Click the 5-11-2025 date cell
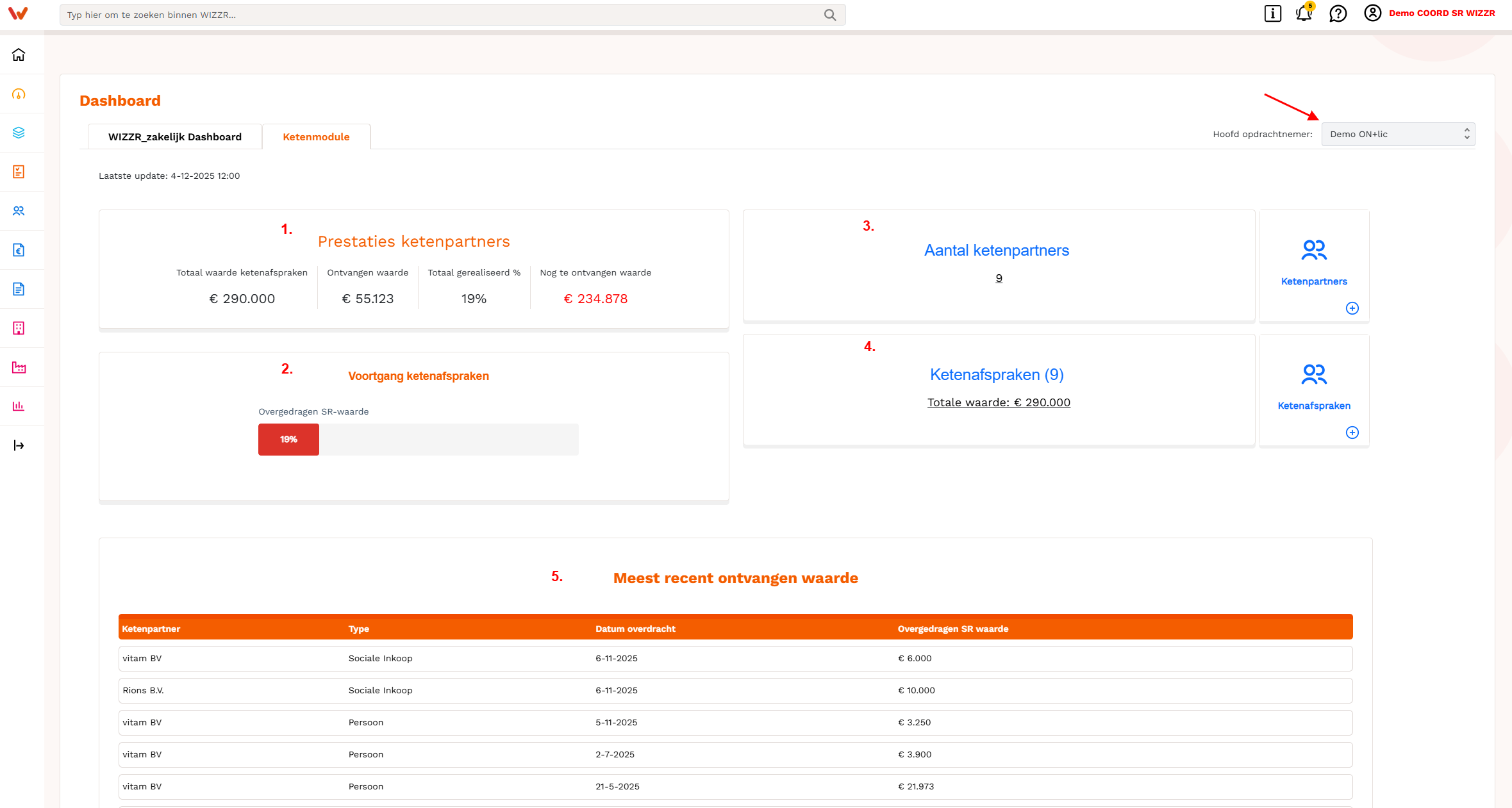 pos(617,723)
